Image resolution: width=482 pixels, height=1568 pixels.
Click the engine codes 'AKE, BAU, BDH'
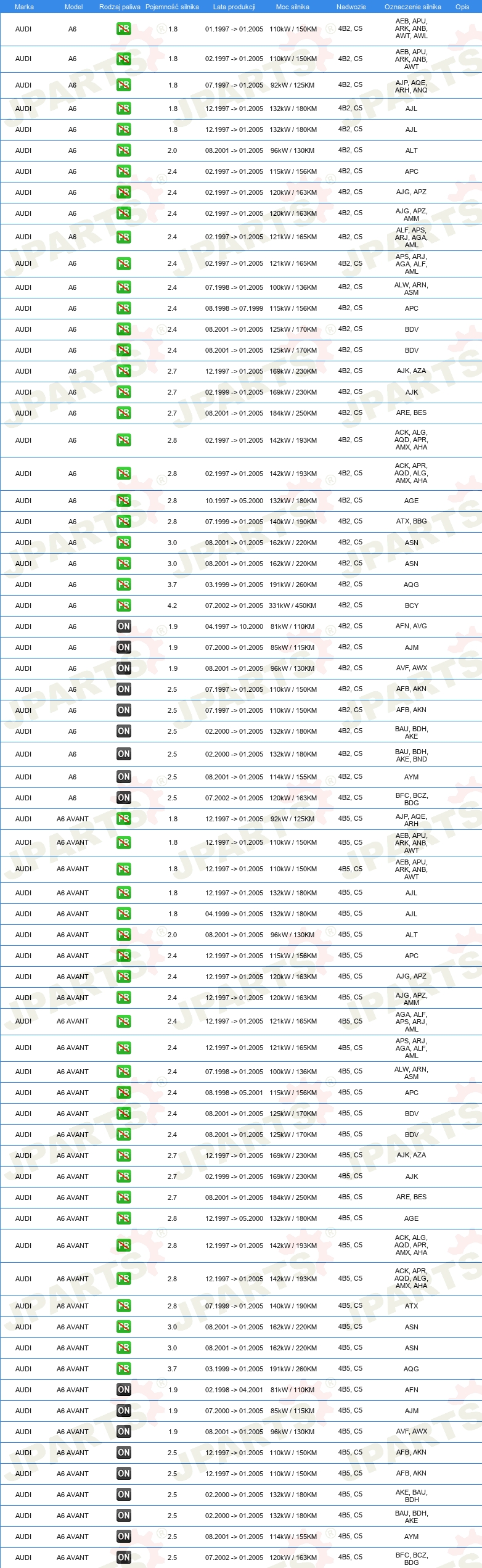tap(412, 1496)
